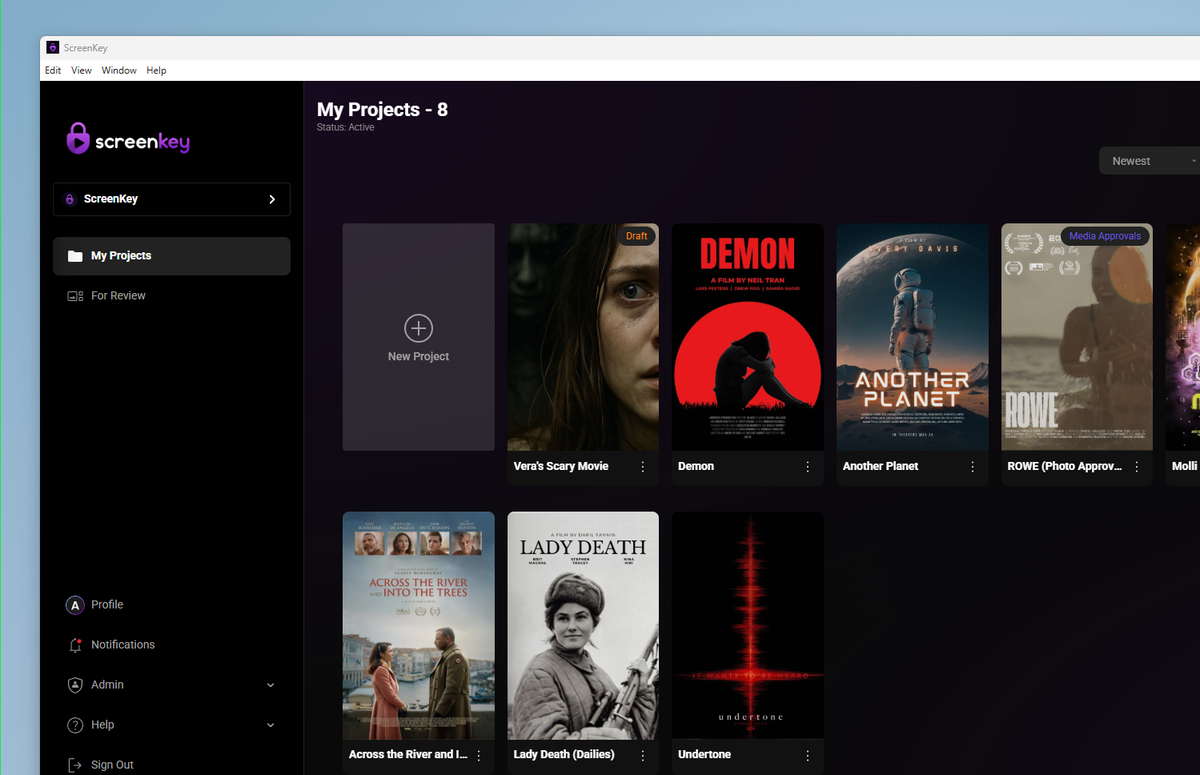Click the 'My Projects - 8' heading

(382, 110)
